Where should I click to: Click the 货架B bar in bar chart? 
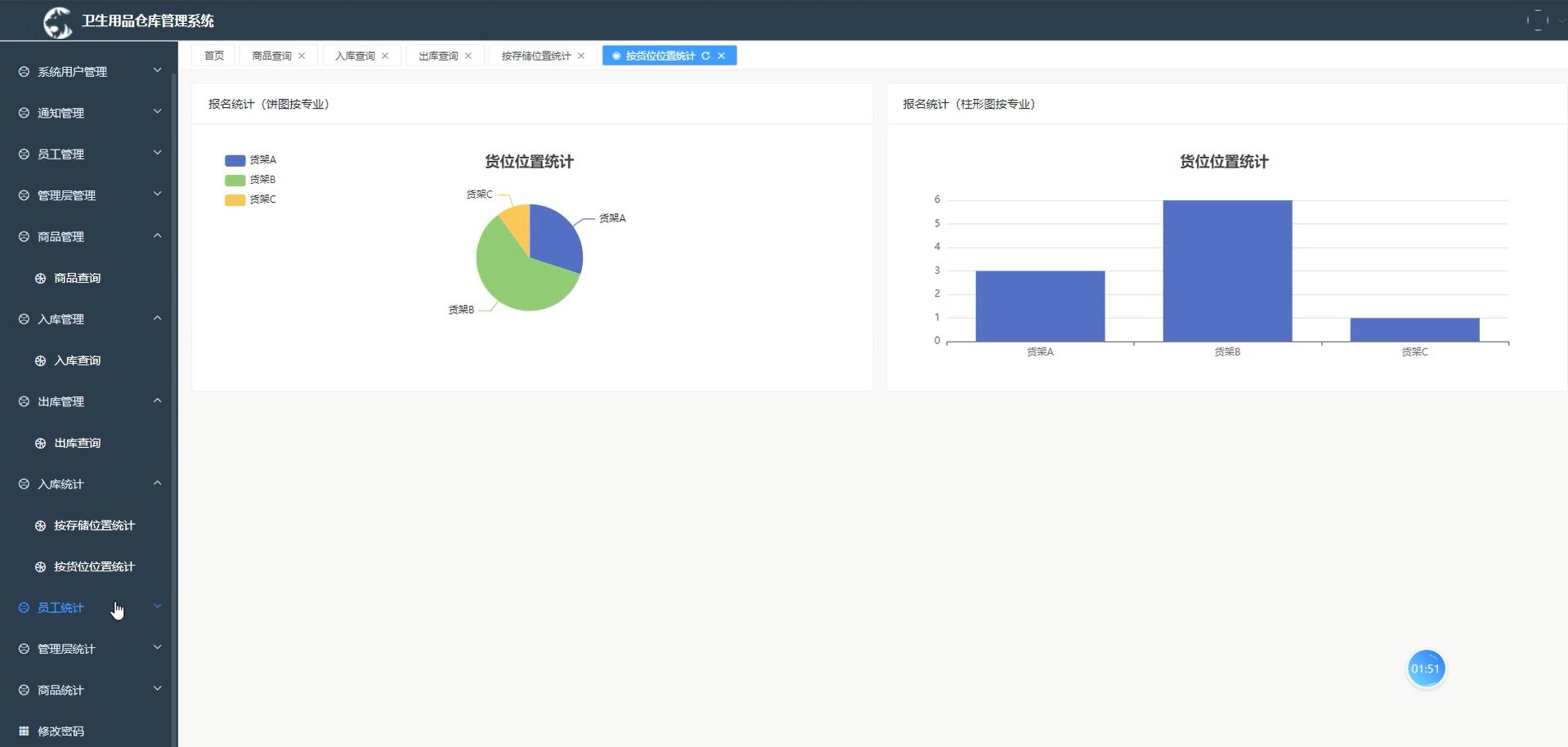(x=1227, y=271)
